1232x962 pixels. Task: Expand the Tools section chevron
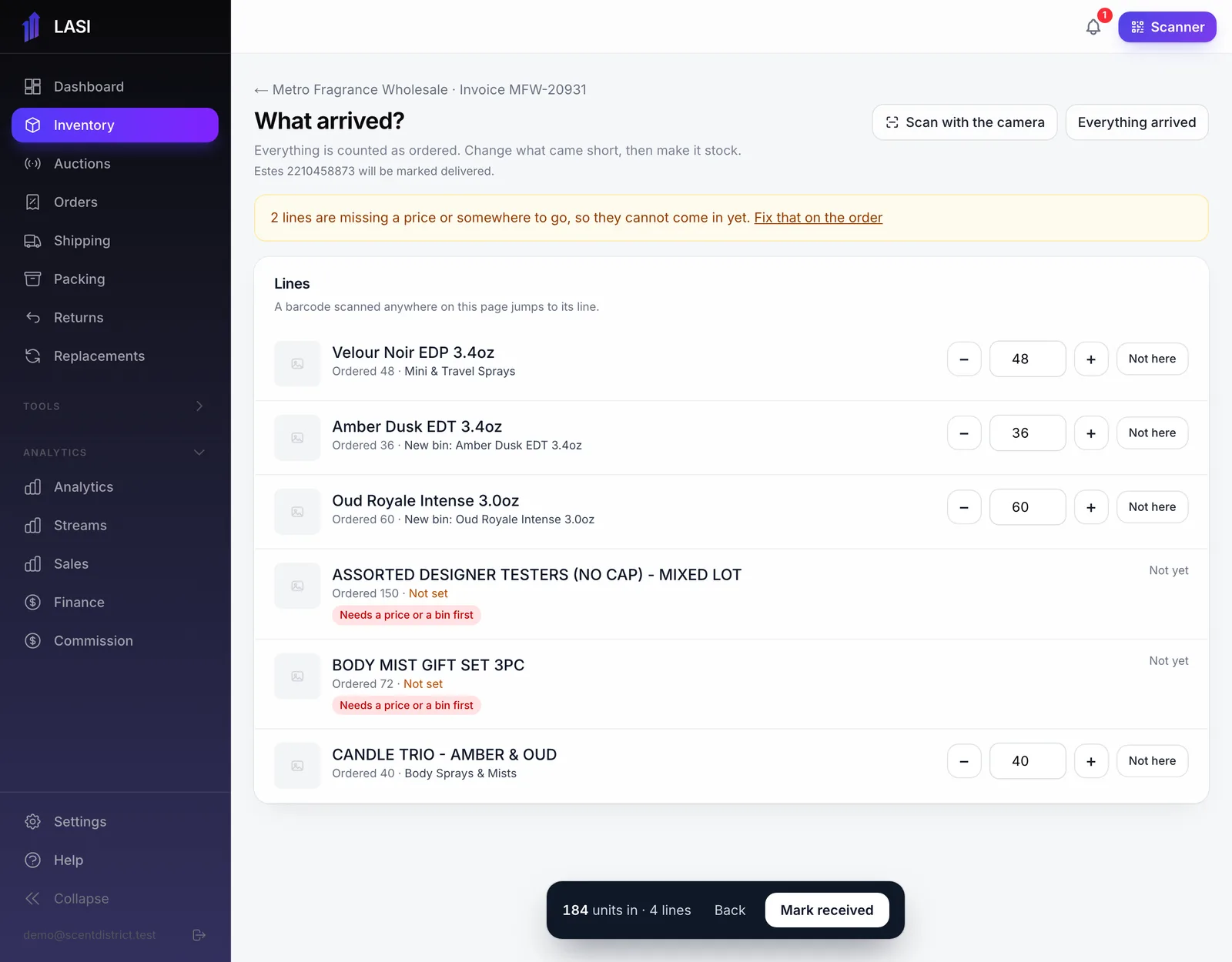click(x=199, y=406)
